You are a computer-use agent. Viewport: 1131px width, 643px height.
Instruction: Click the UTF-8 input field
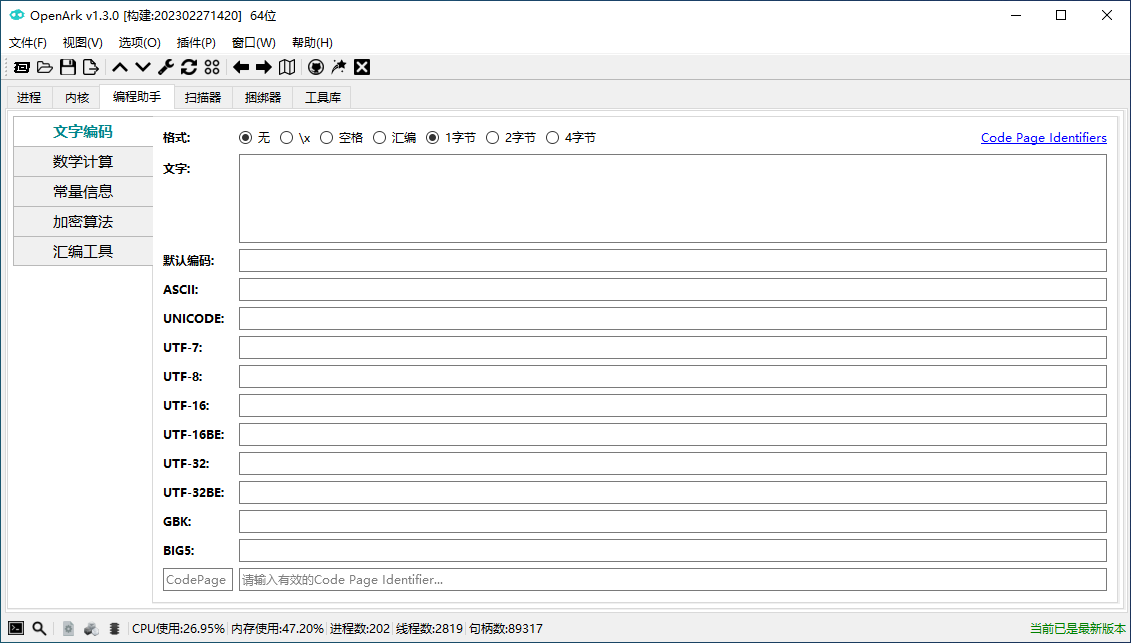click(673, 376)
